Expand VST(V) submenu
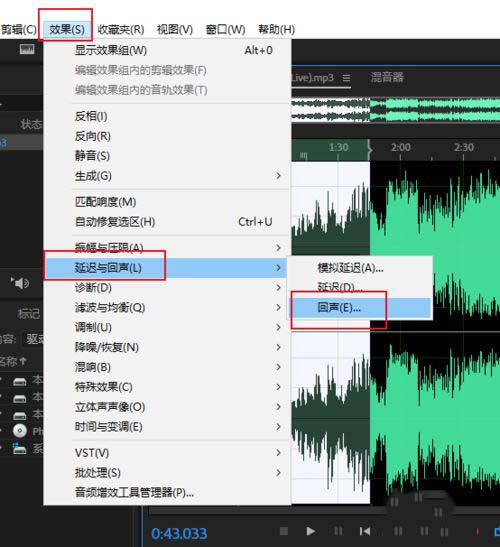The image size is (500, 547). click(167, 453)
